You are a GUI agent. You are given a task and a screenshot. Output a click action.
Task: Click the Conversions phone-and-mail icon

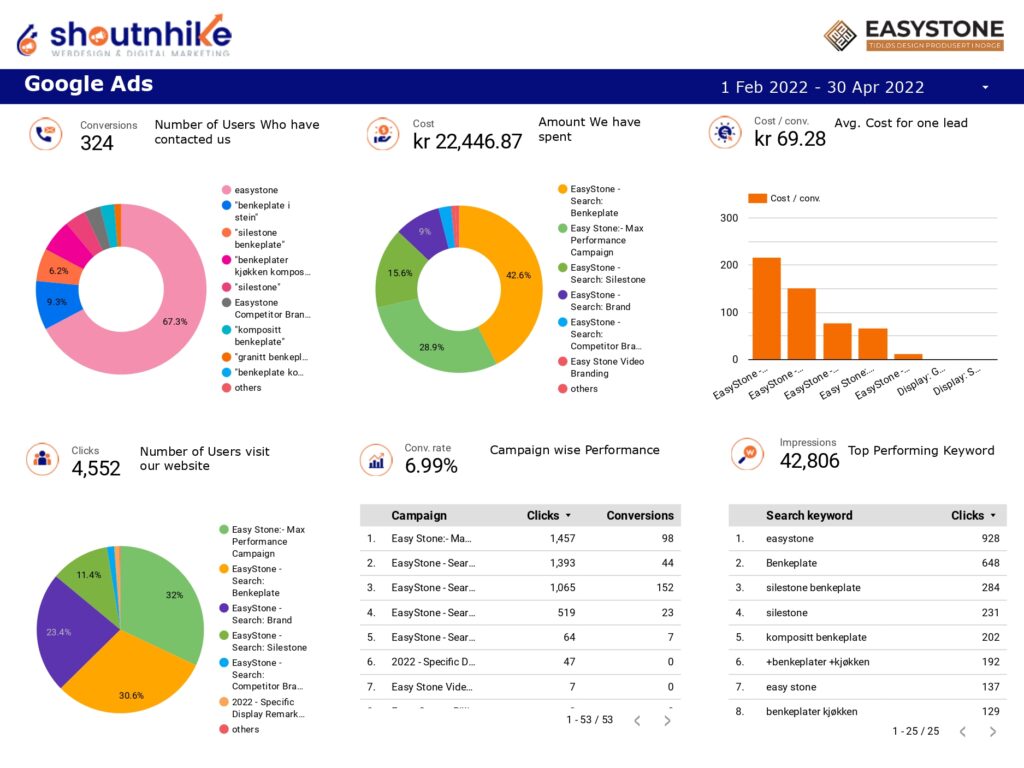click(x=45, y=134)
